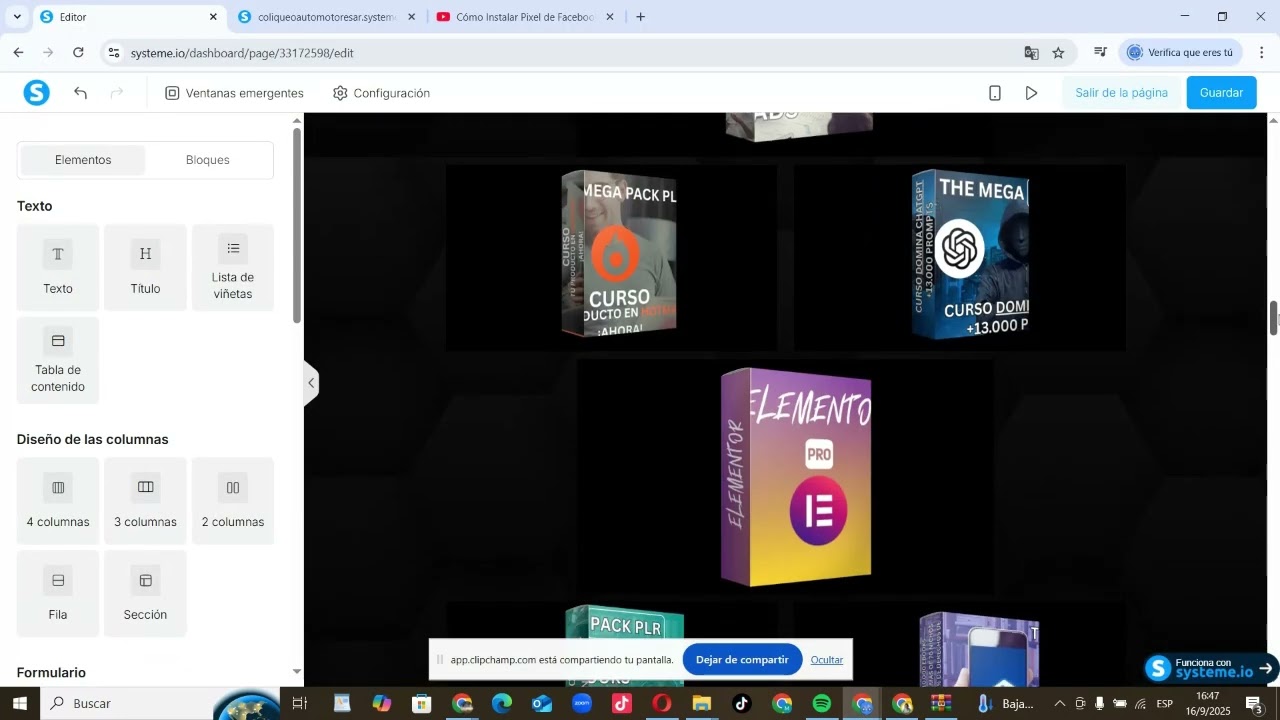1280x720 pixels.
Task: Switch to the coliqueoautomotoresar browser tab
Action: click(327, 17)
